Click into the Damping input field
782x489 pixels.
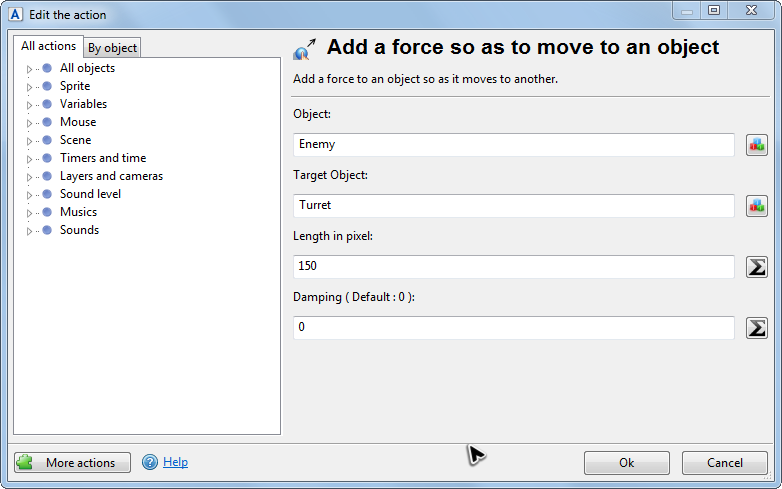(514, 328)
